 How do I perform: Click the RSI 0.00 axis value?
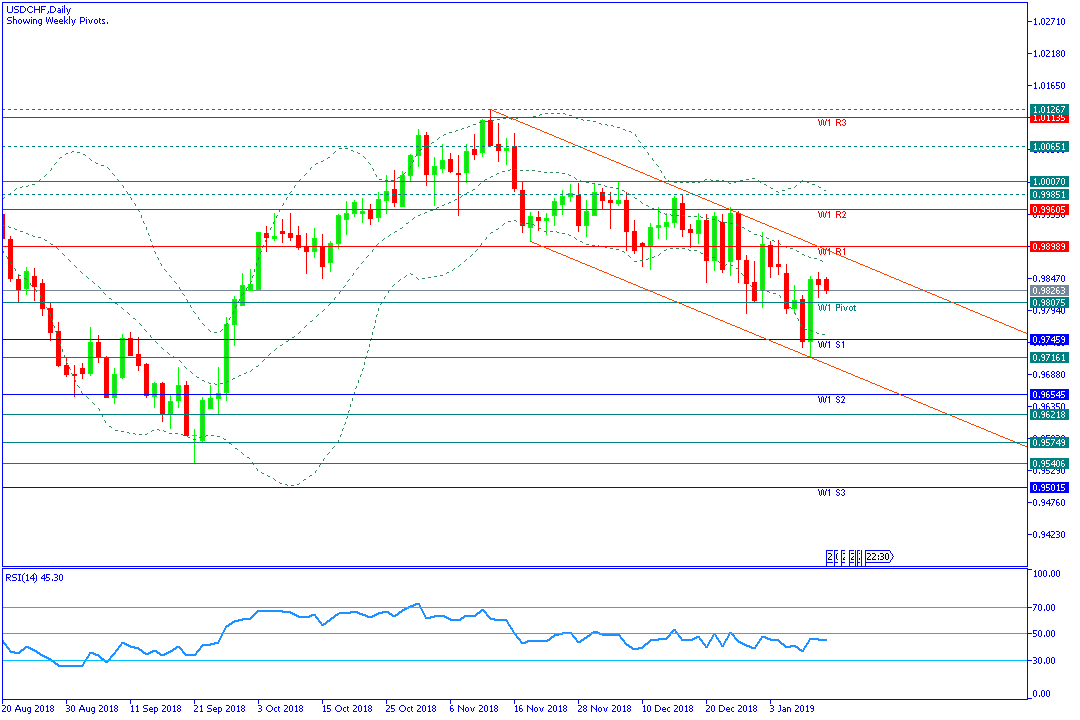(x=1043, y=694)
